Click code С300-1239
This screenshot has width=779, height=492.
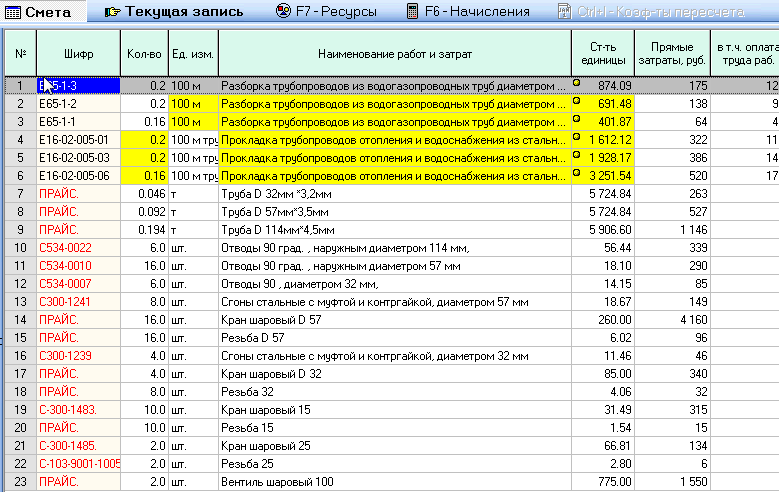tap(65, 356)
